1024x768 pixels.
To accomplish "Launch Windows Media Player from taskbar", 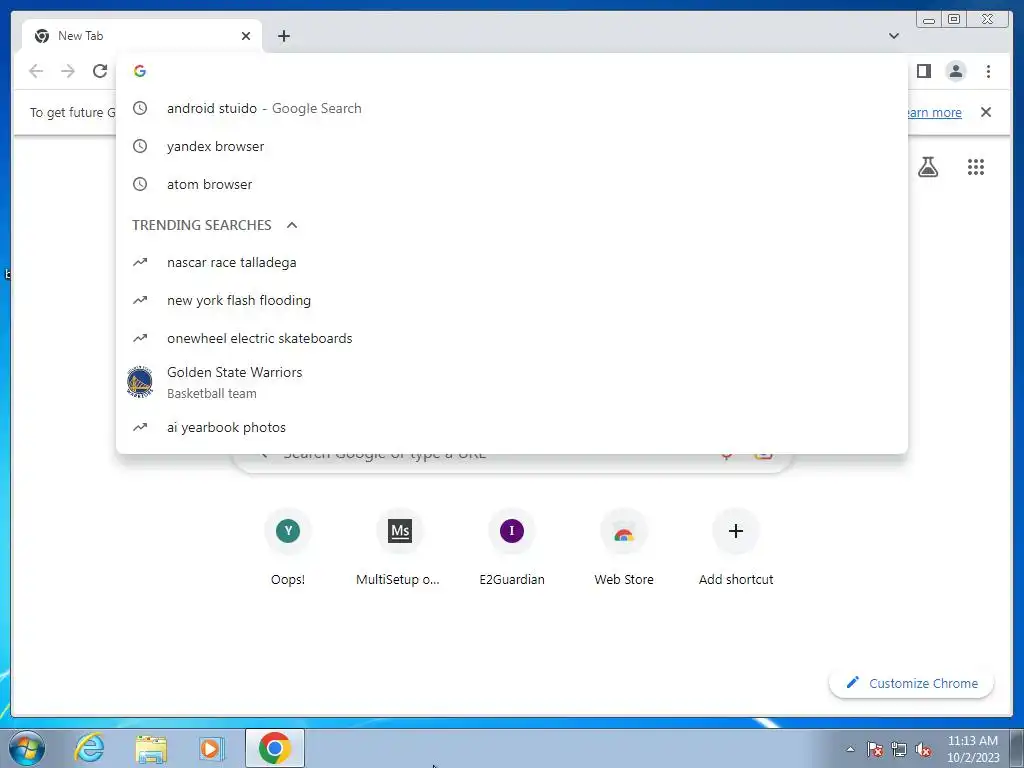I will [x=211, y=748].
